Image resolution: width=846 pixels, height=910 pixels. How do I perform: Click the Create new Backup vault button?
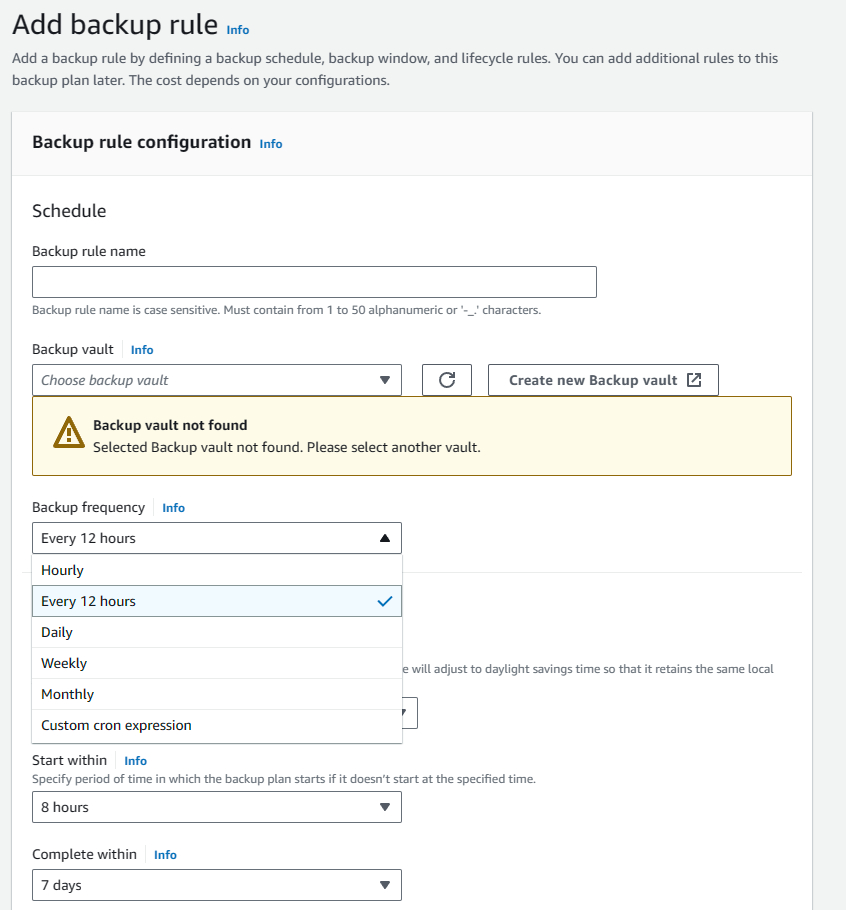click(603, 380)
